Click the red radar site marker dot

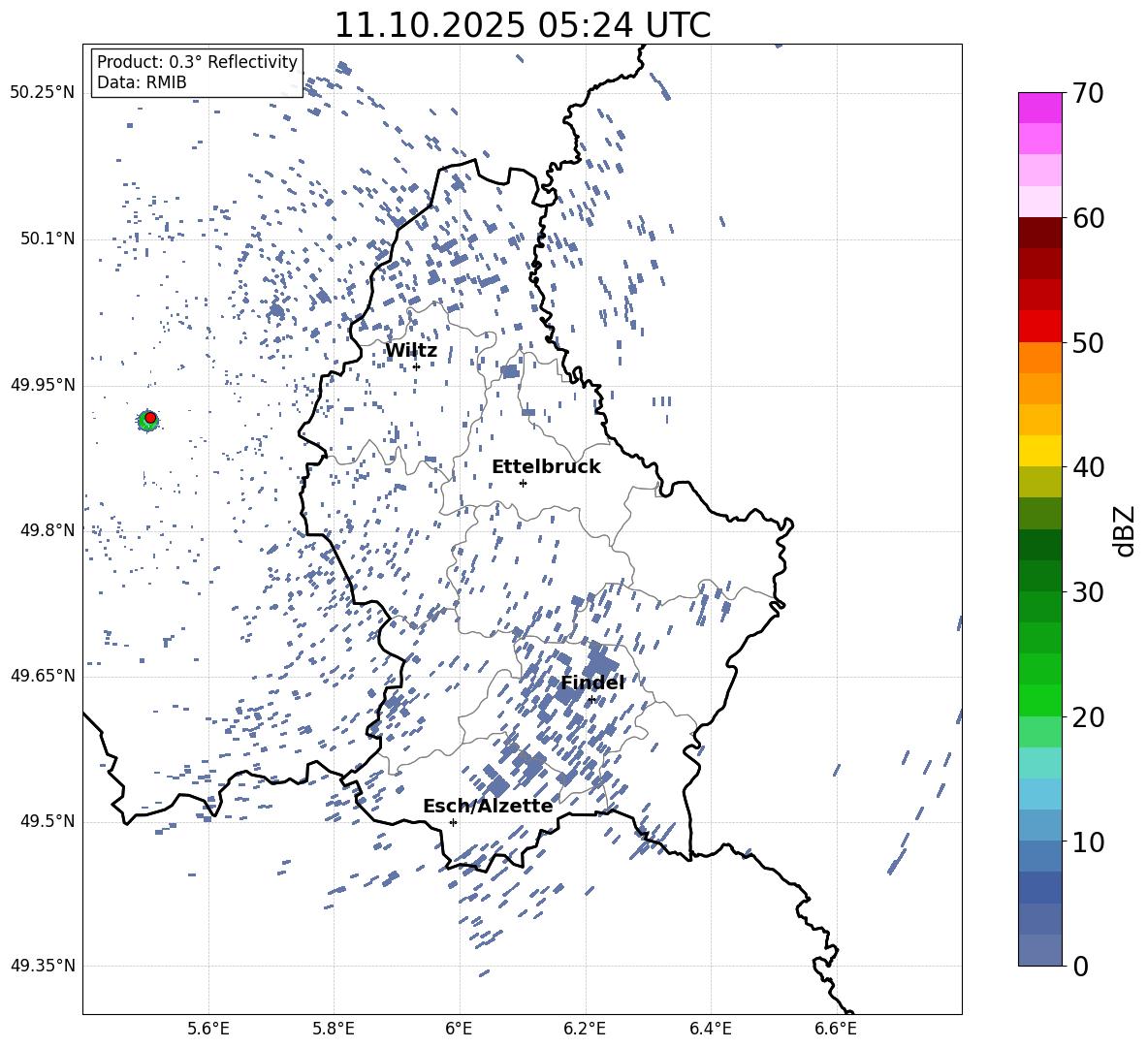pyautogui.click(x=150, y=418)
